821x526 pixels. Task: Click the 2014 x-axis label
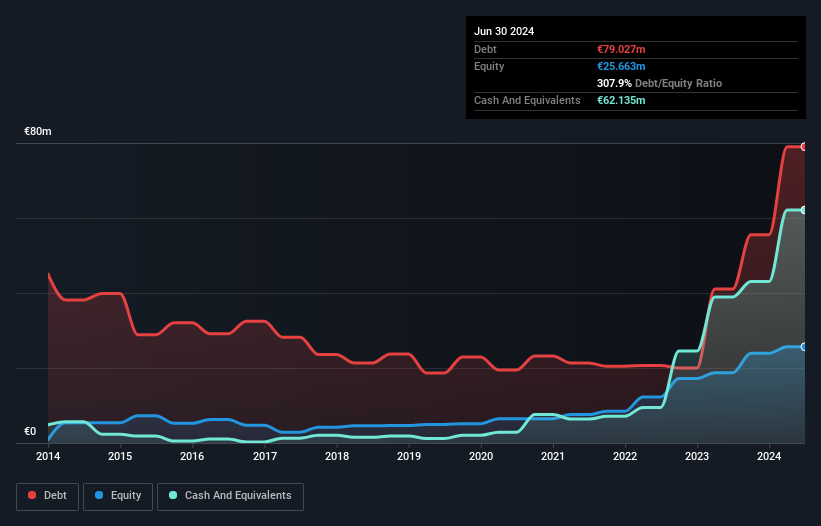tap(48, 456)
